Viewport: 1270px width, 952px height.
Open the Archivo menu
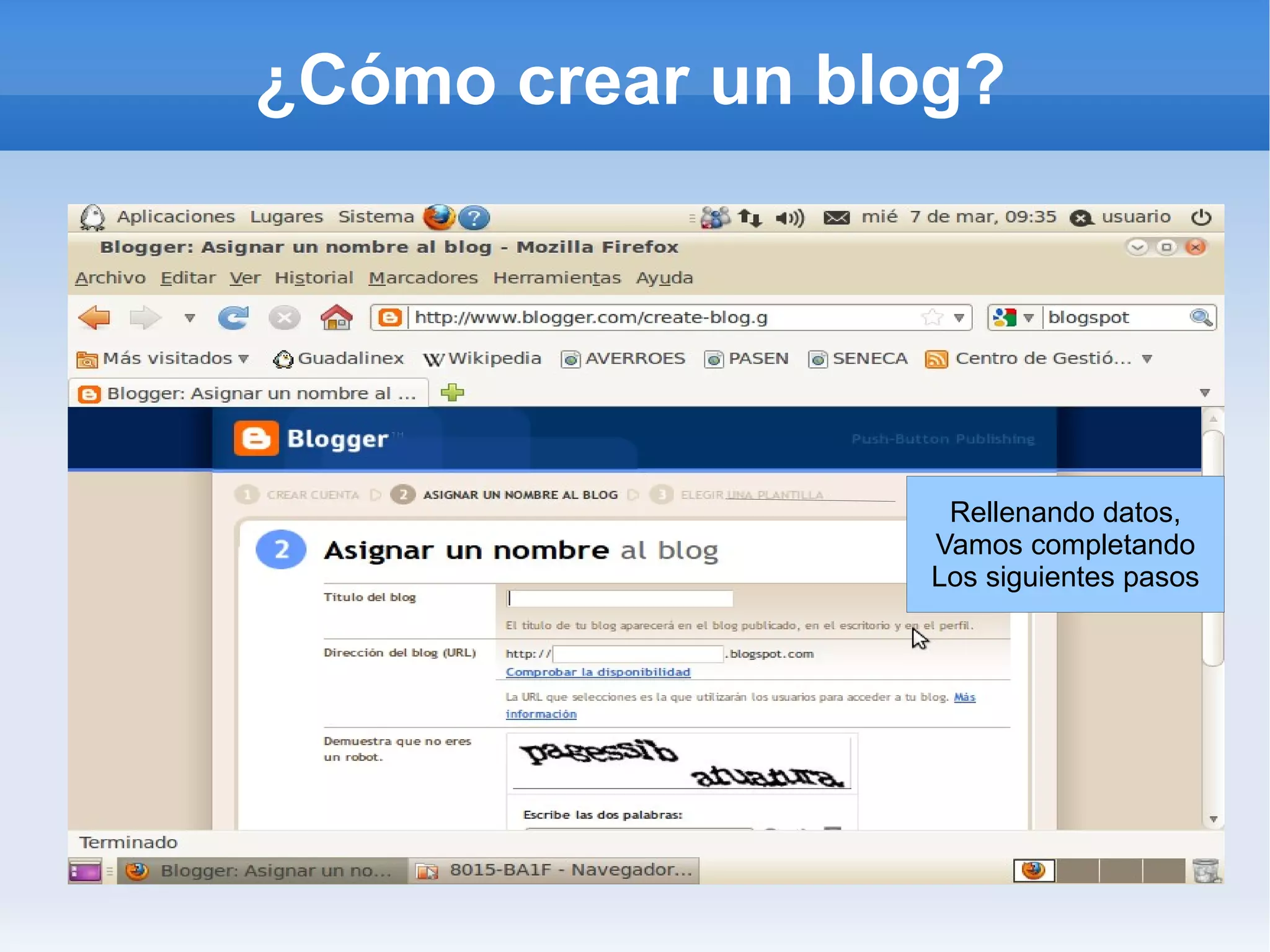[x=110, y=278]
